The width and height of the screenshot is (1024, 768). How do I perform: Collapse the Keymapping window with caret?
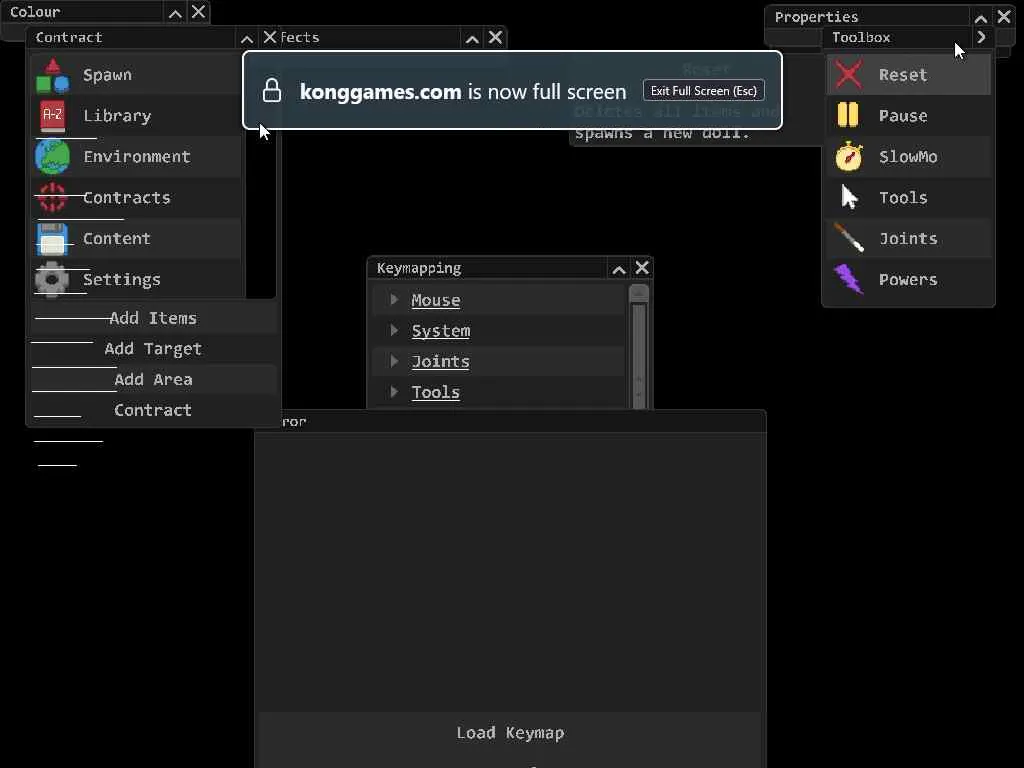[x=619, y=269]
